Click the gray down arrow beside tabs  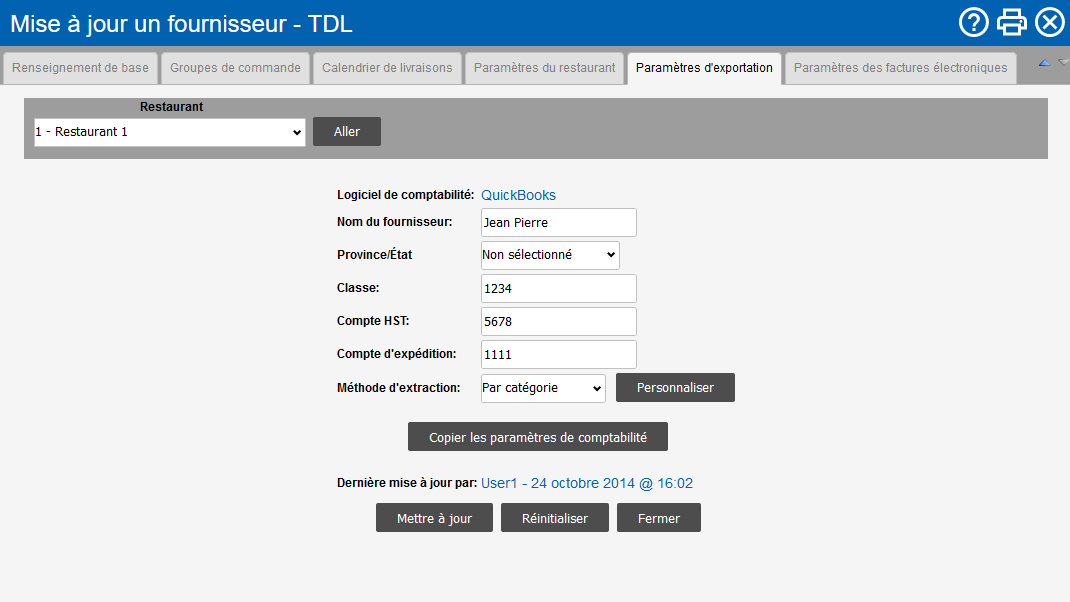[x=1063, y=63]
